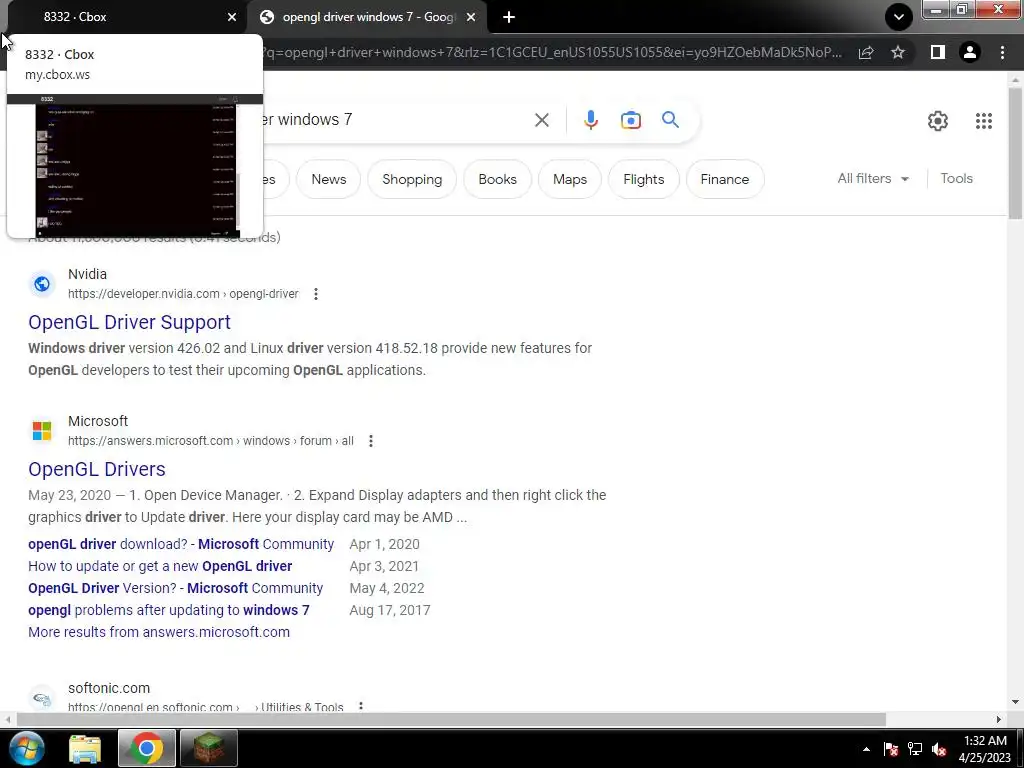
Task: Click the softonic.com site name
Action: (x=109, y=688)
